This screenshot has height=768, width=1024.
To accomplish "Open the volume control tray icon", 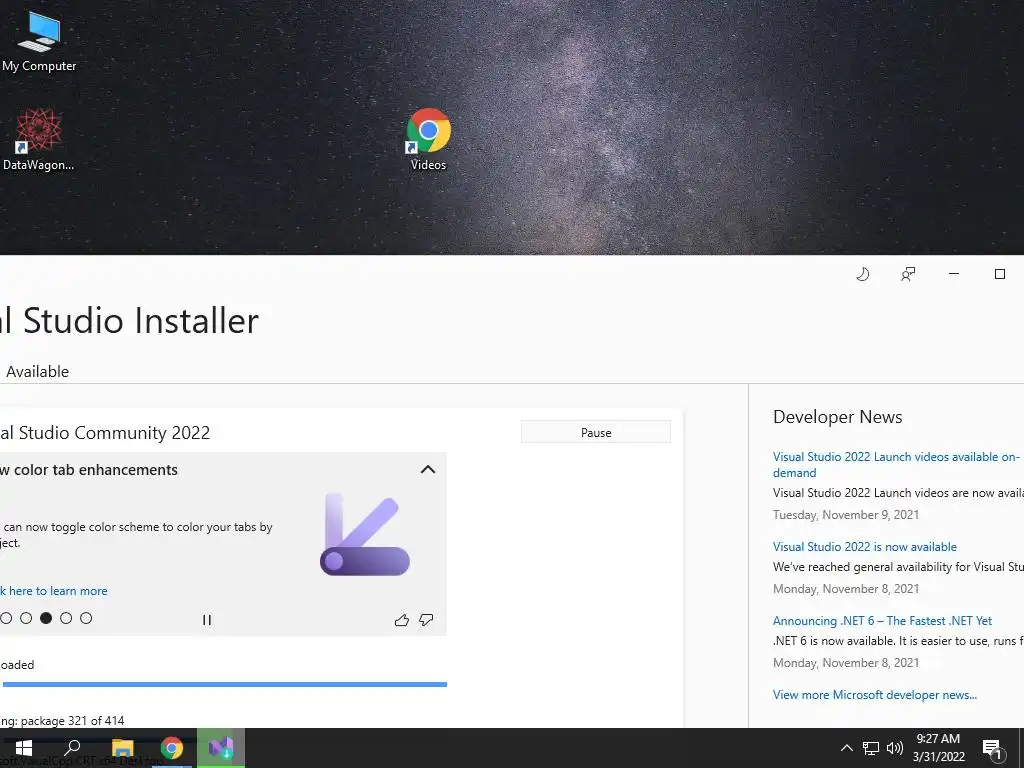I will point(895,748).
